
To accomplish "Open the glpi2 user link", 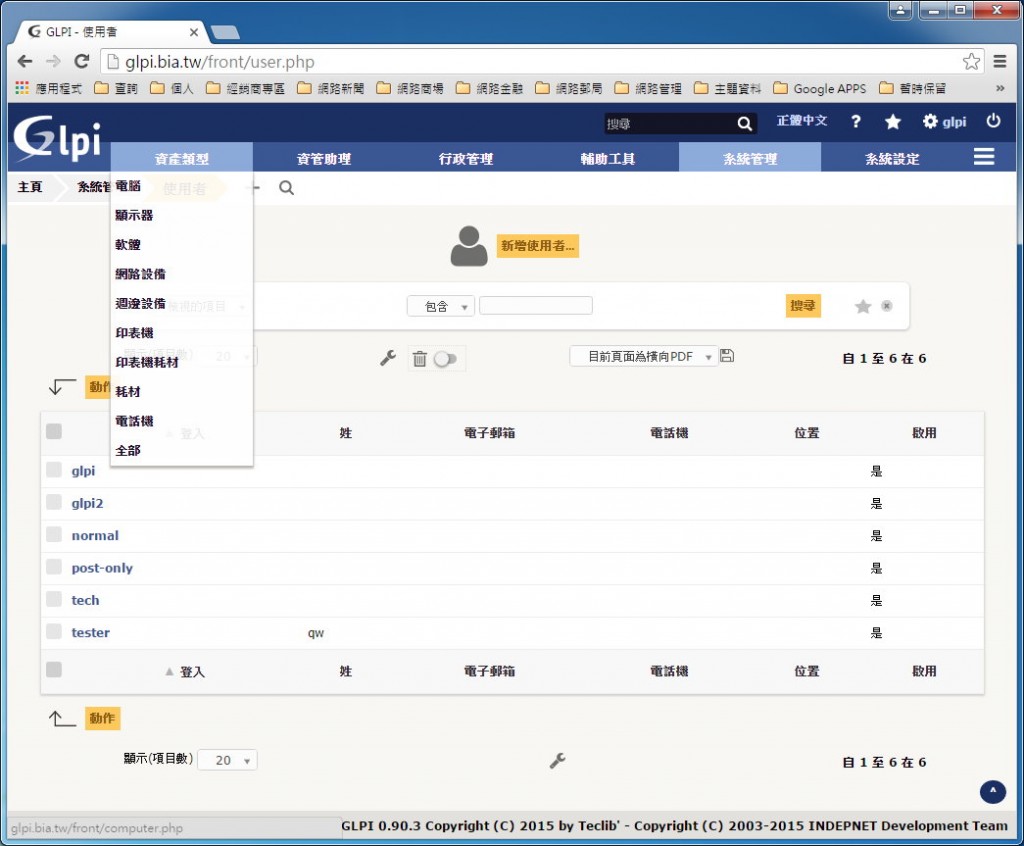I will tap(88, 504).
